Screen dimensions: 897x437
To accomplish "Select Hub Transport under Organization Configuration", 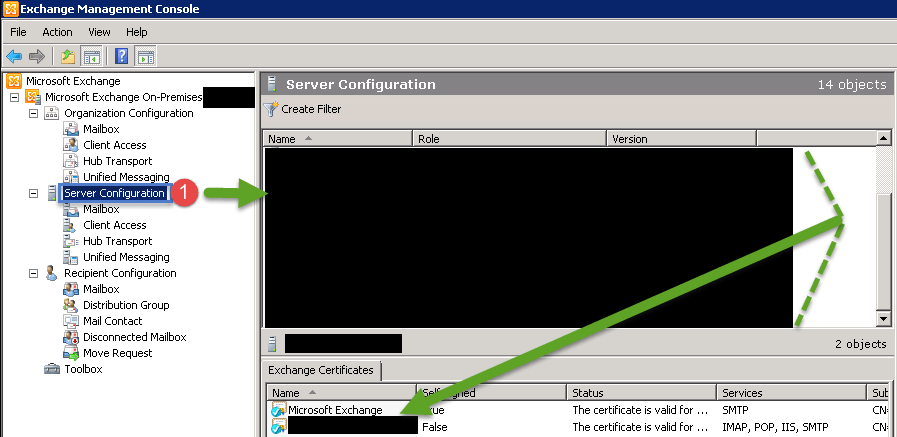I will (117, 161).
